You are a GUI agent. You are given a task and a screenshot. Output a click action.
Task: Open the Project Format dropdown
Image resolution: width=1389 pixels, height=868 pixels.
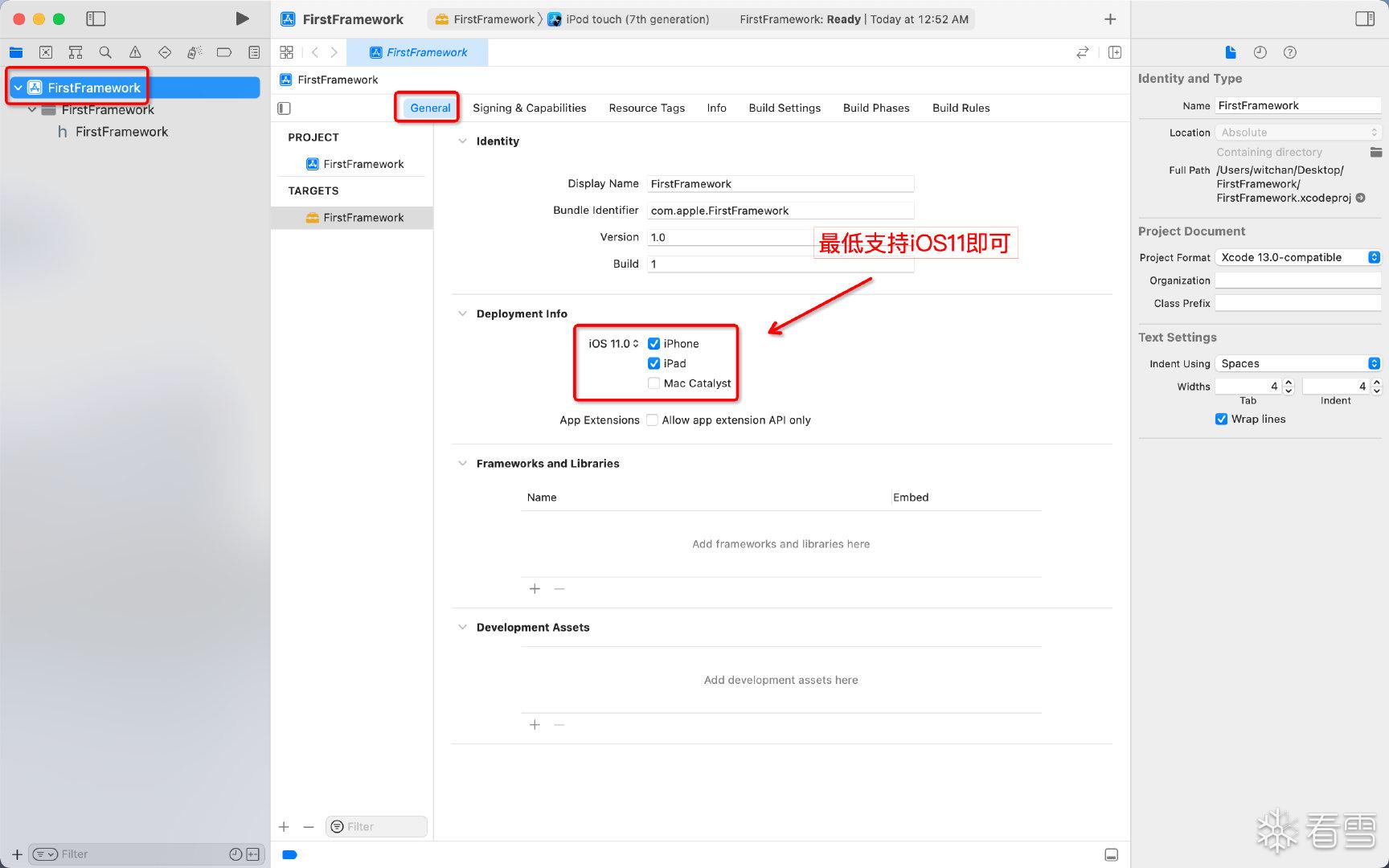coord(1298,257)
